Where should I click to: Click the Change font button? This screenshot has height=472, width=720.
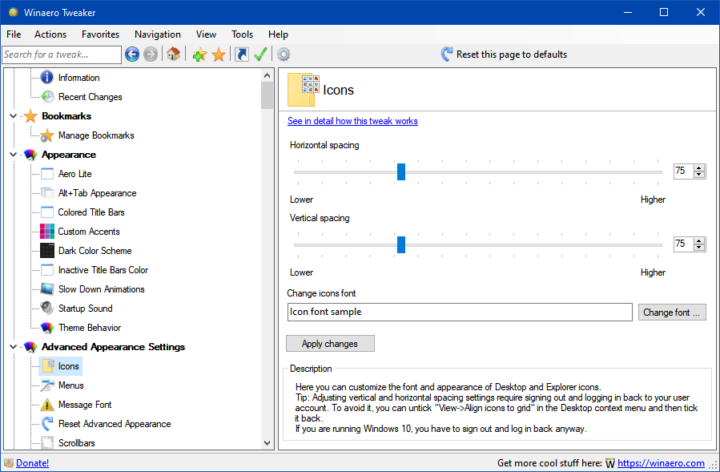click(672, 312)
